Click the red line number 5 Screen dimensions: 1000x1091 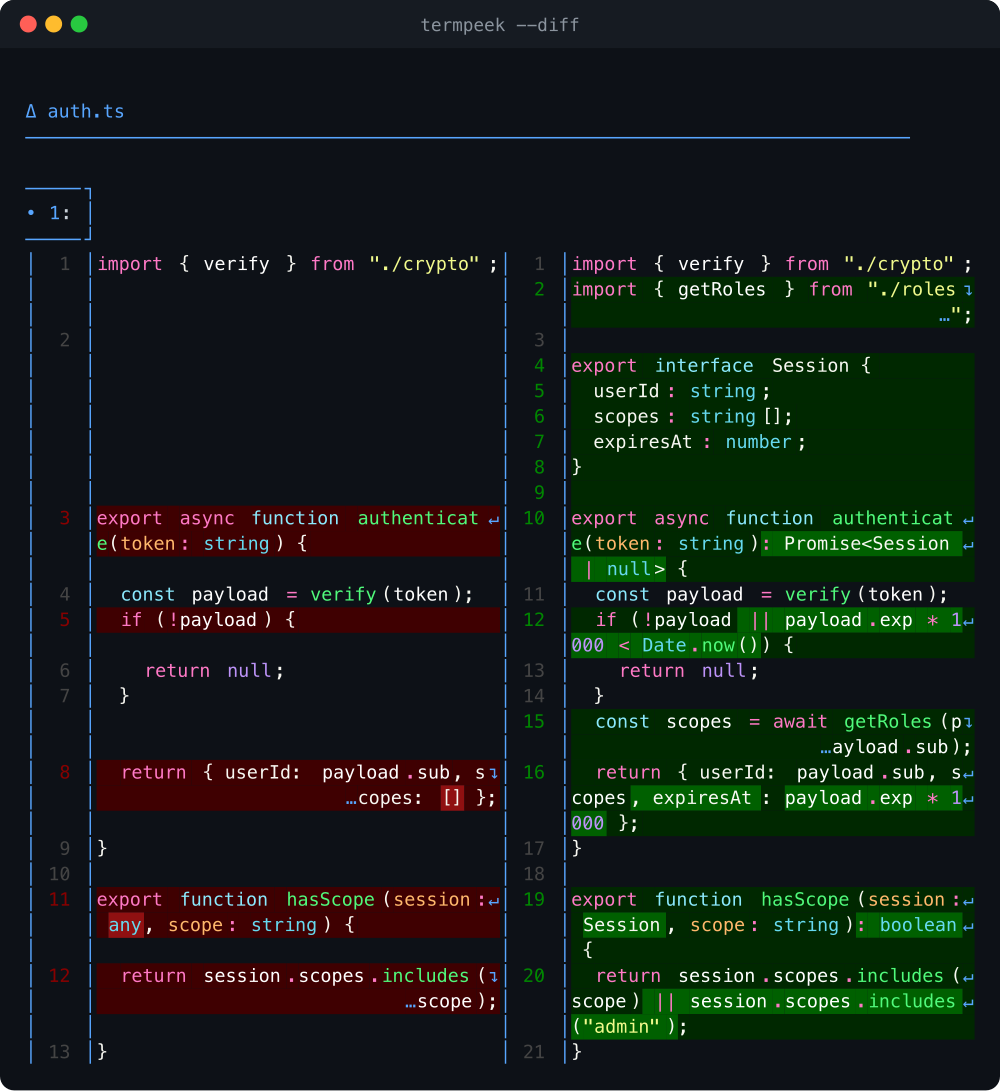pyautogui.click(x=65, y=620)
